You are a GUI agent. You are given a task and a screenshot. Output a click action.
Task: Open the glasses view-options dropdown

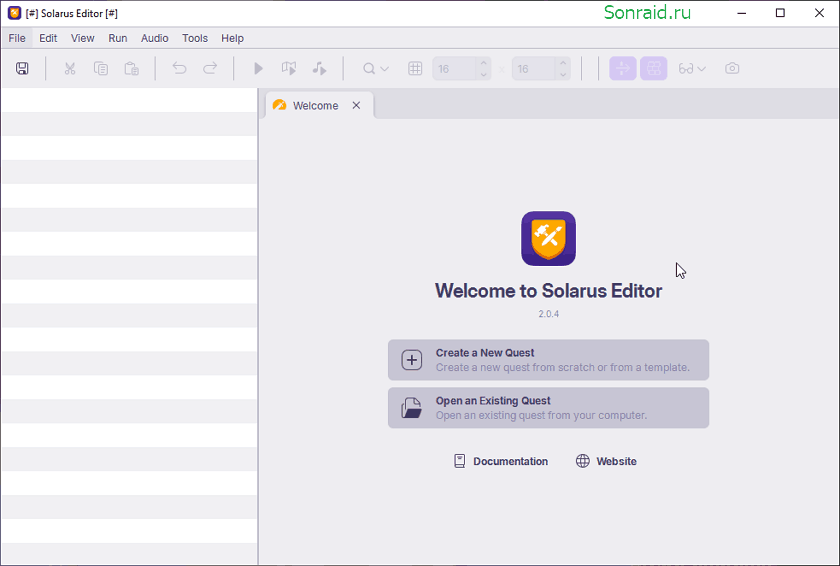click(x=692, y=69)
